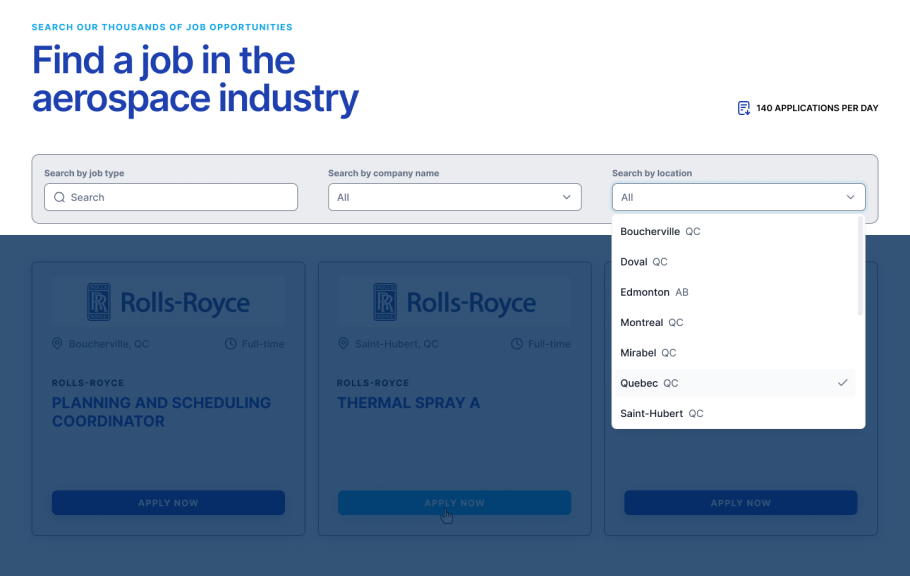
Task: Click the Rolls-Royce logo on first card
Action: pyautogui.click(x=168, y=302)
